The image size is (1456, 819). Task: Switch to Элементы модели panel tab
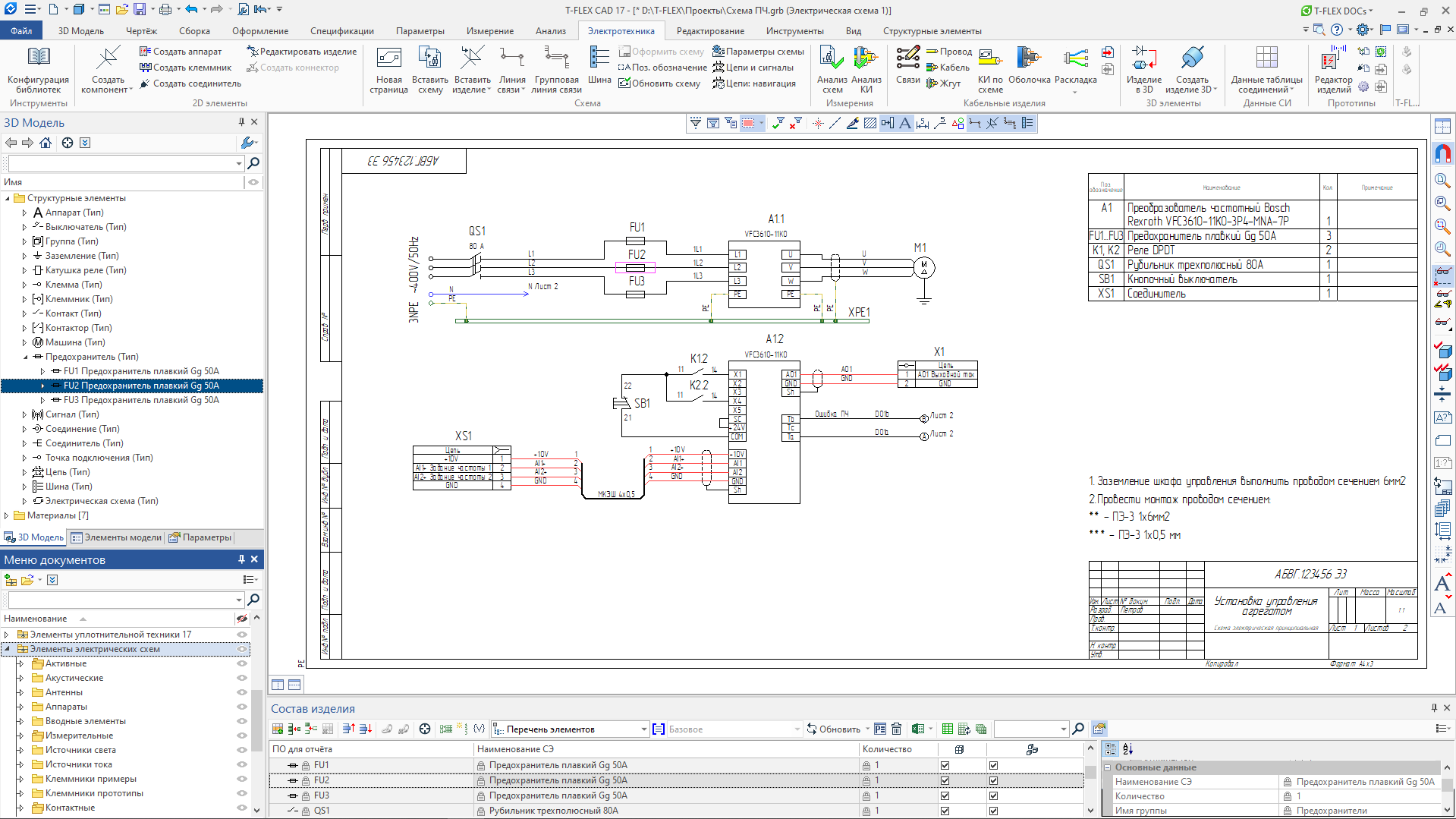click(117, 537)
